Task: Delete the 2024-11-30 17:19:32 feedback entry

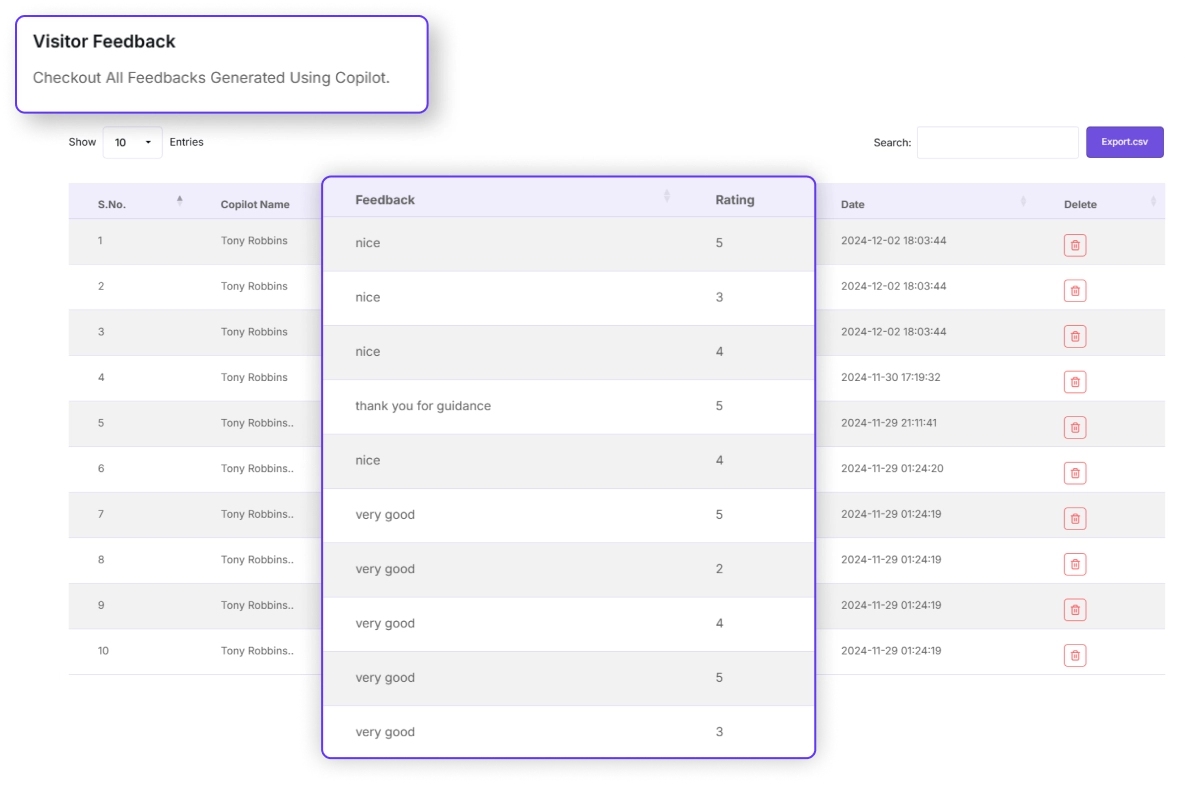Action: pos(1075,382)
